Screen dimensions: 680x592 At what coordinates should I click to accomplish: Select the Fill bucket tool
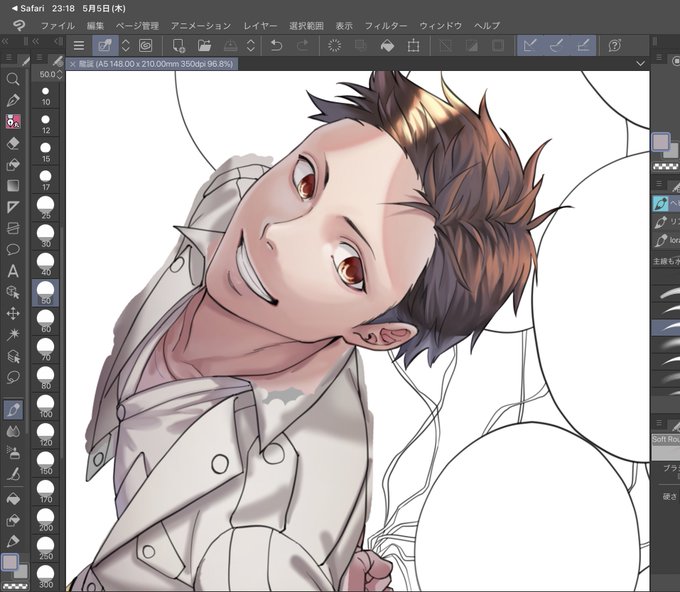(x=13, y=499)
